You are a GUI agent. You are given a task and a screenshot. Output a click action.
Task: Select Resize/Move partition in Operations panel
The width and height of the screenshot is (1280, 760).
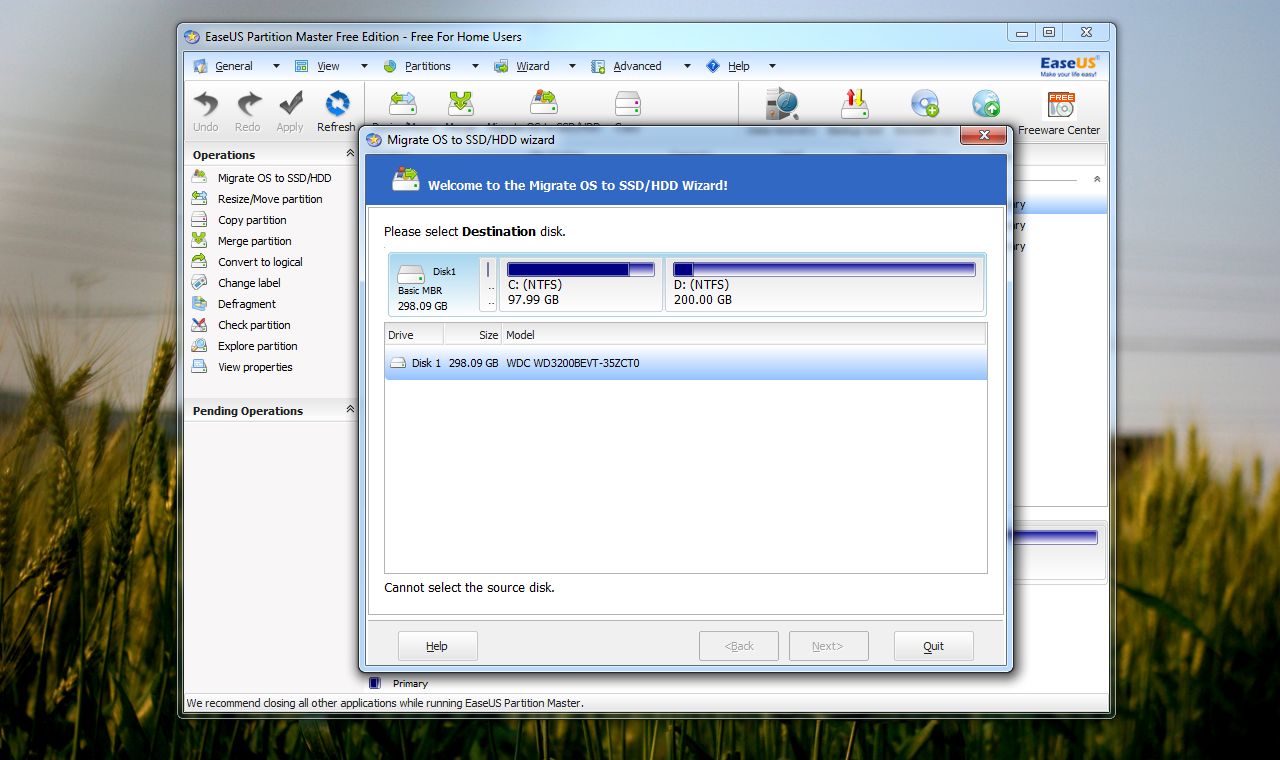(270, 199)
